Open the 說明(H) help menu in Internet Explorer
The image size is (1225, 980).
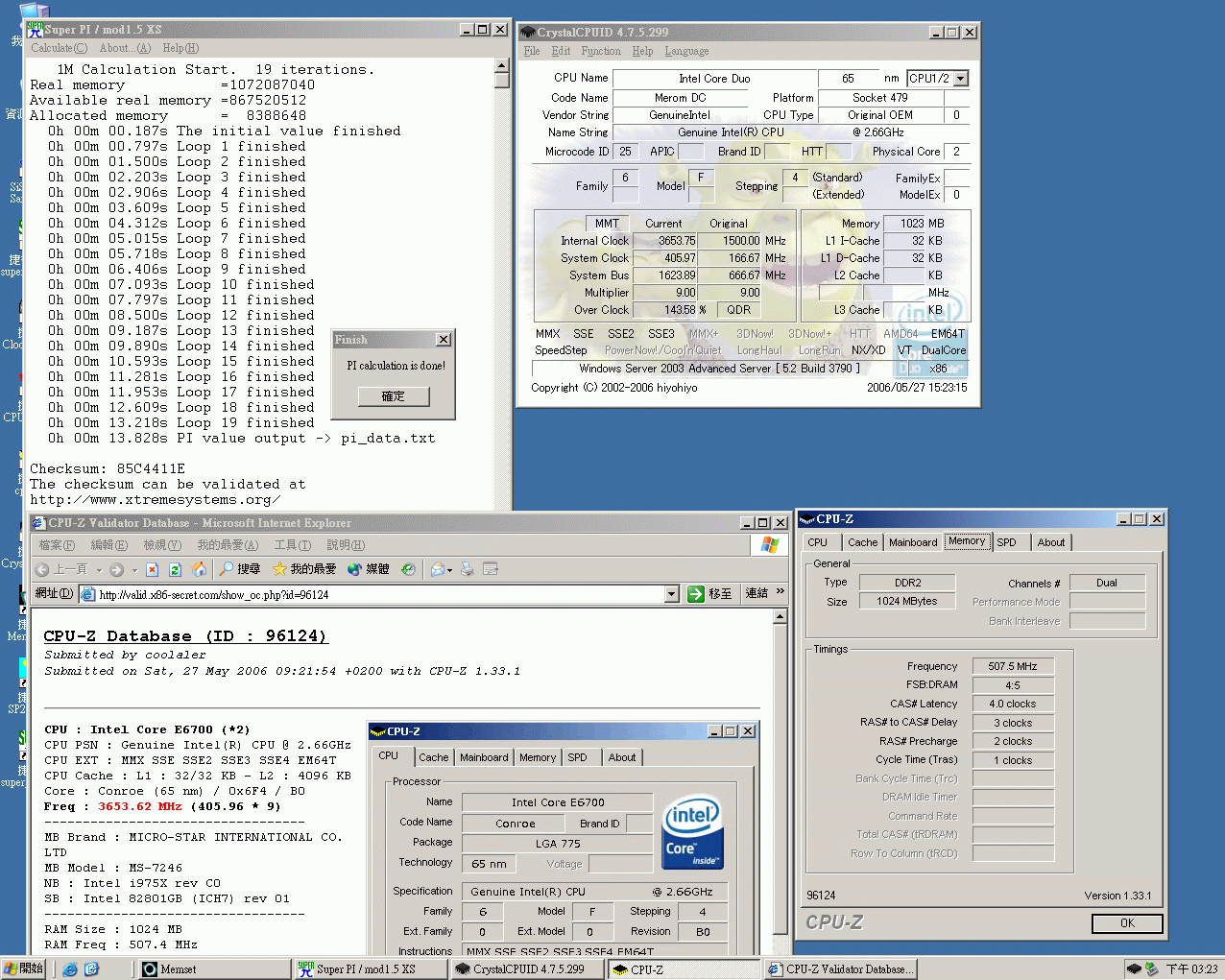click(345, 545)
